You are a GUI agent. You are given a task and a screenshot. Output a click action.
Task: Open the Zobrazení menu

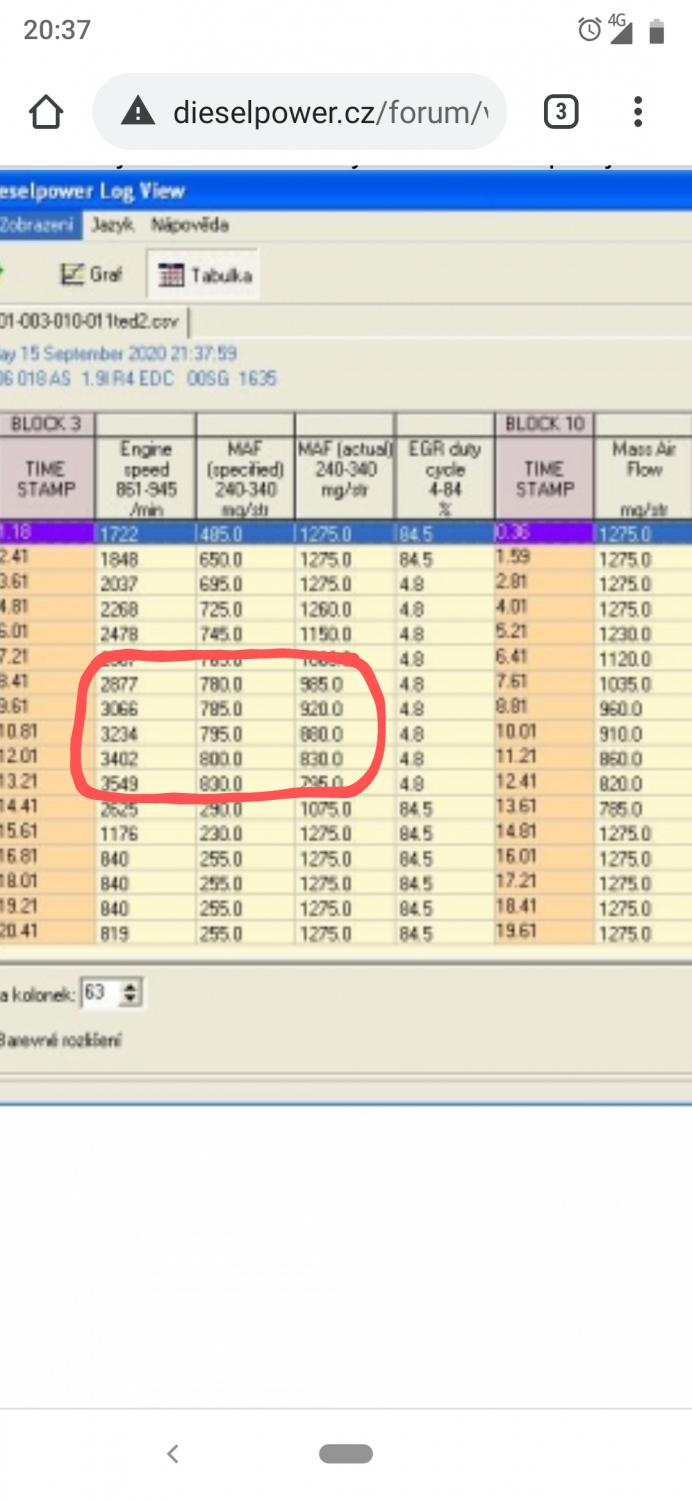[38, 225]
